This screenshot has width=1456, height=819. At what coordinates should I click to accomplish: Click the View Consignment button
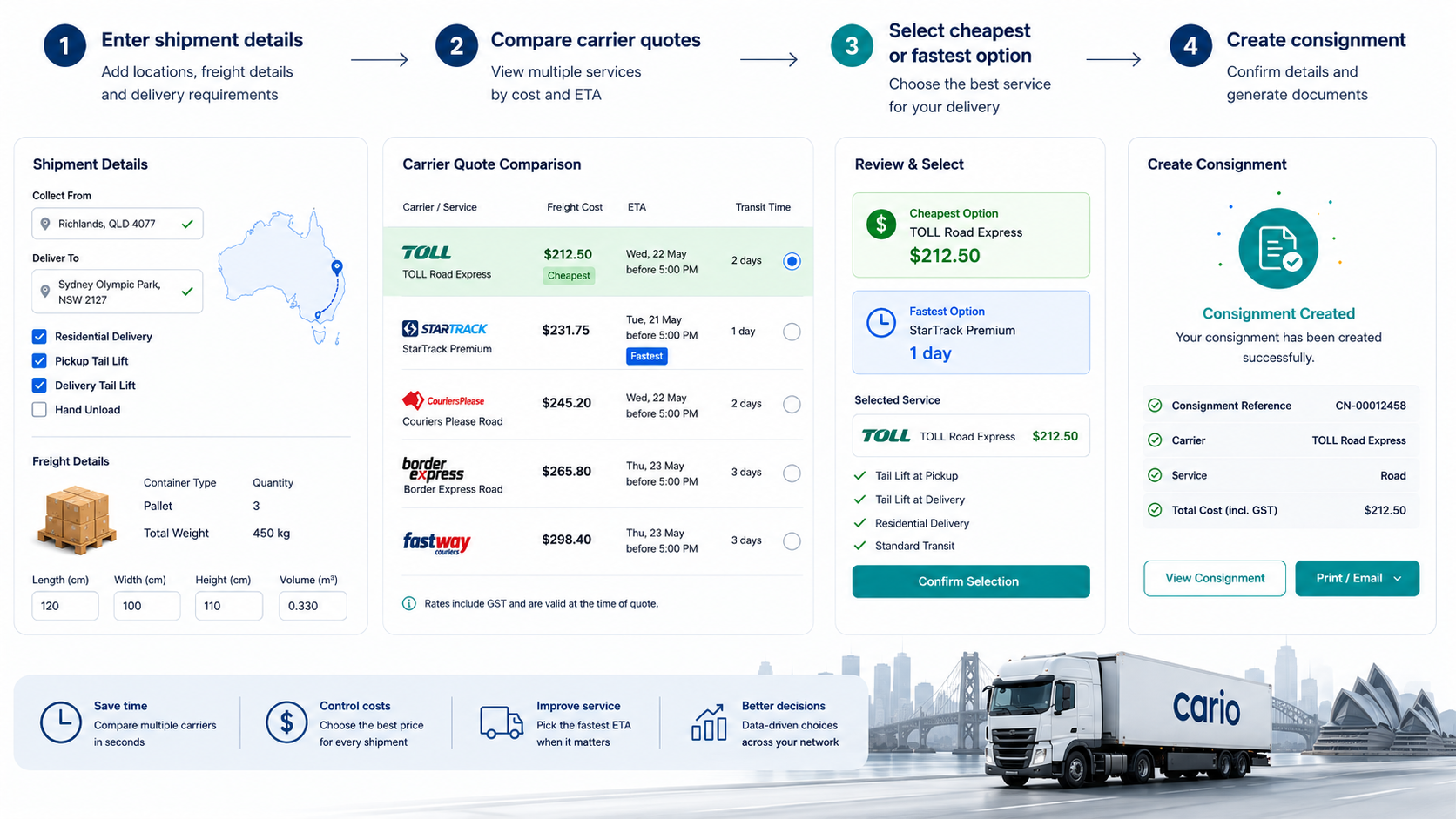(x=1215, y=579)
